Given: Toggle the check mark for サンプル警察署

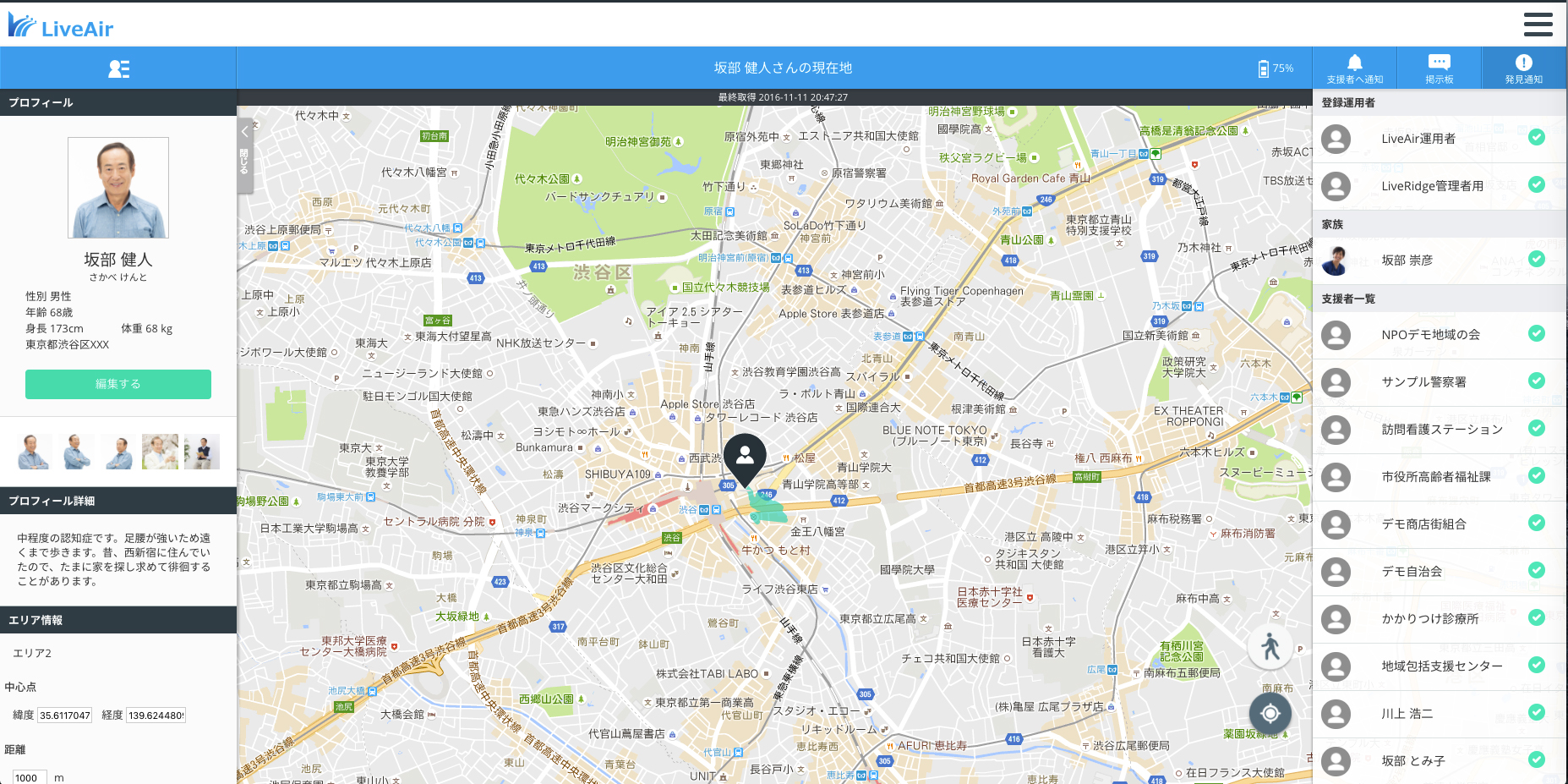Looking at the screenshot, I should pyautogui.click(x=1537, y=381).
